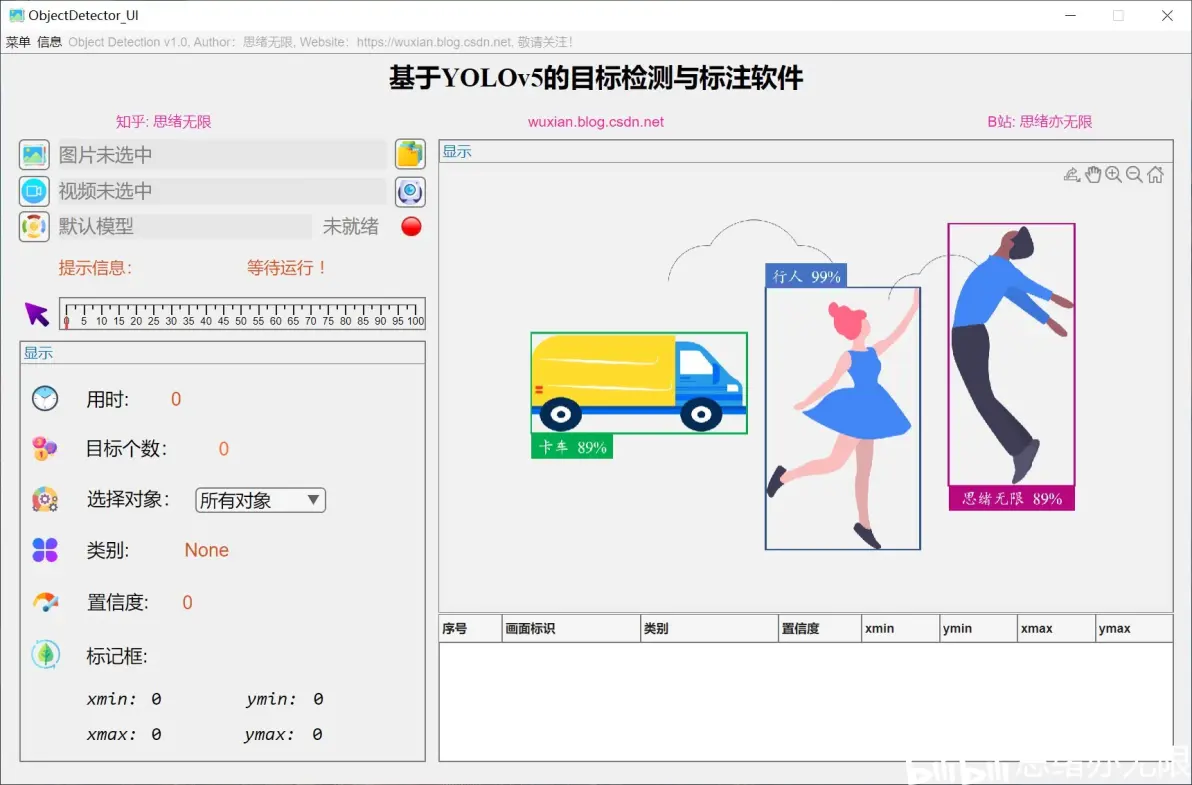
Task: Select the pan hand tool
Action: 1093,175
